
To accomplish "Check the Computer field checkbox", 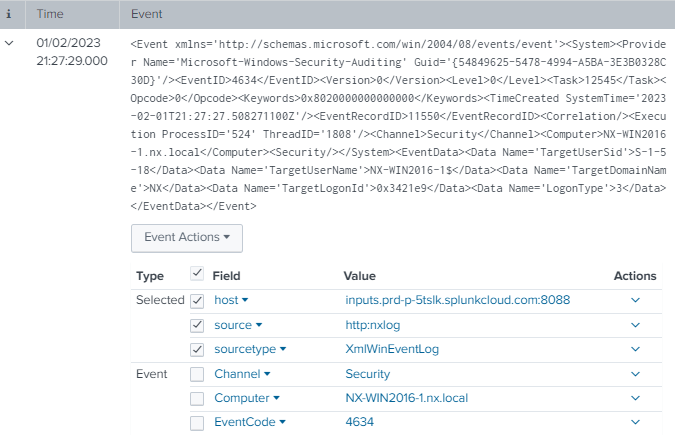I will 197,398.
